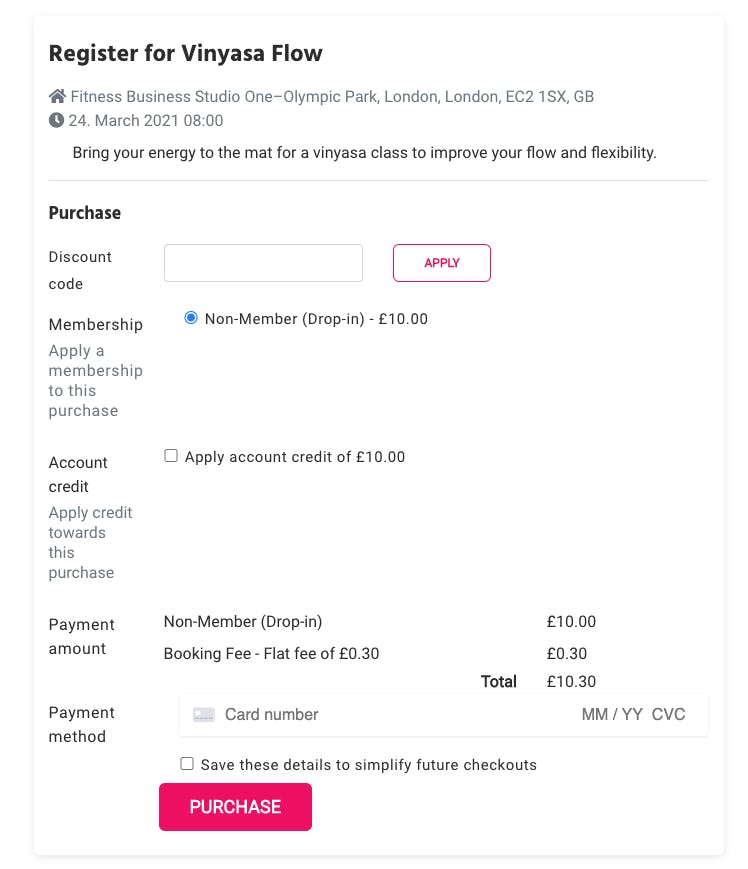Click the Apply account credit label text
This screenshot has height=869, width=748.
[x=295, y=457]
